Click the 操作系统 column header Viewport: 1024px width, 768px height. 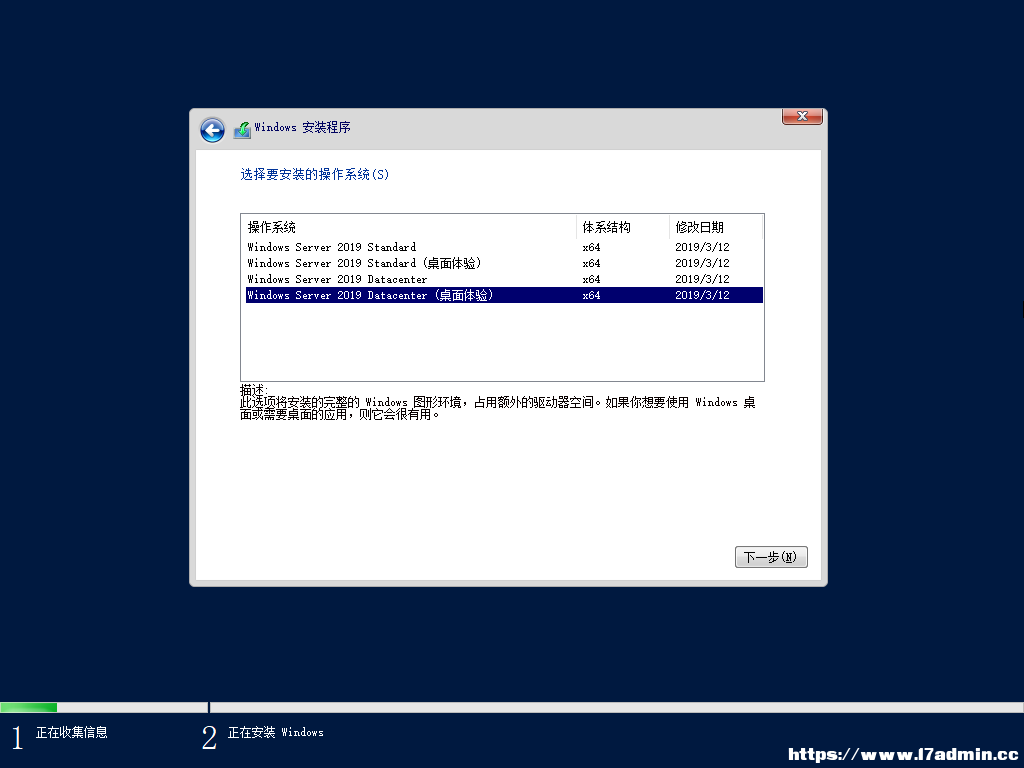[x=409, y=227]
